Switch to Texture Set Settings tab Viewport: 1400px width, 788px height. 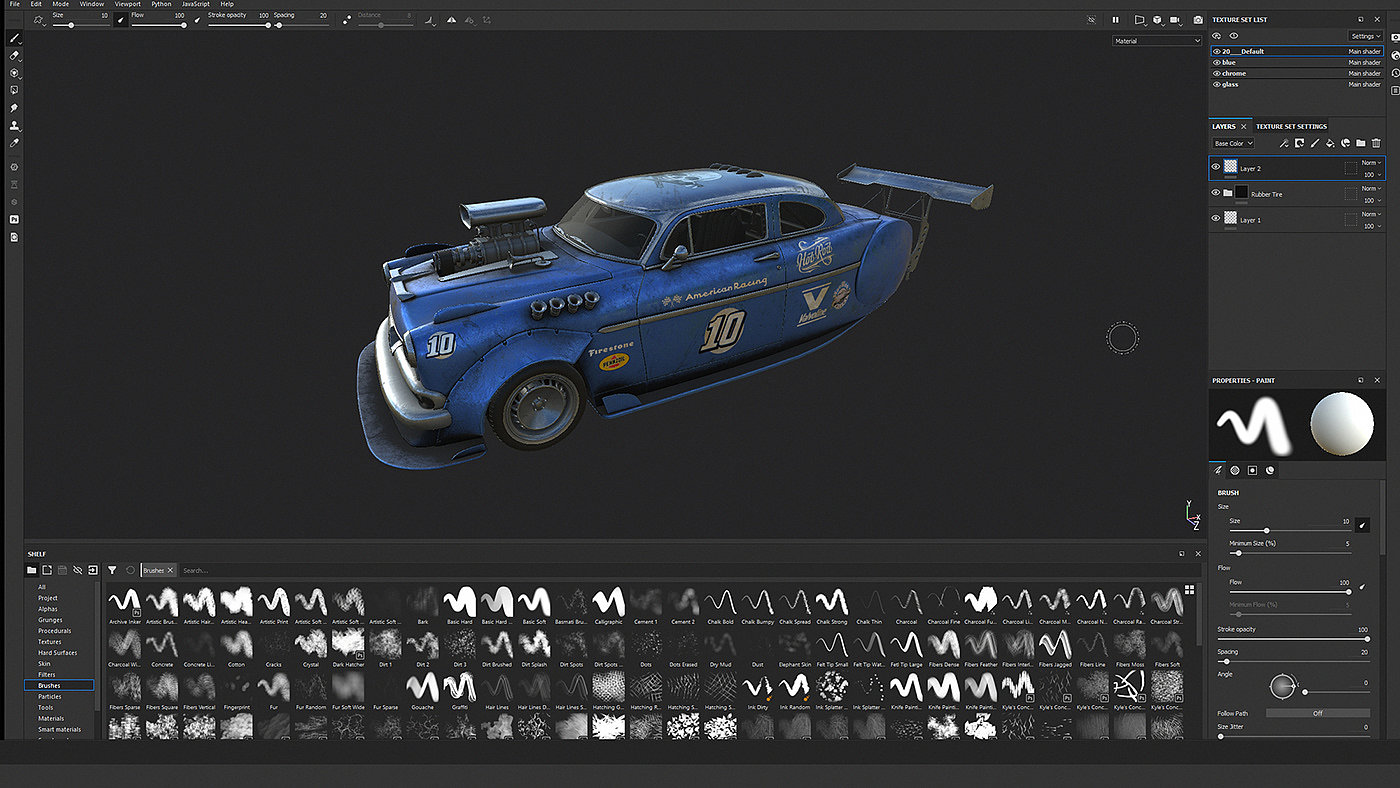[1291, 127]
